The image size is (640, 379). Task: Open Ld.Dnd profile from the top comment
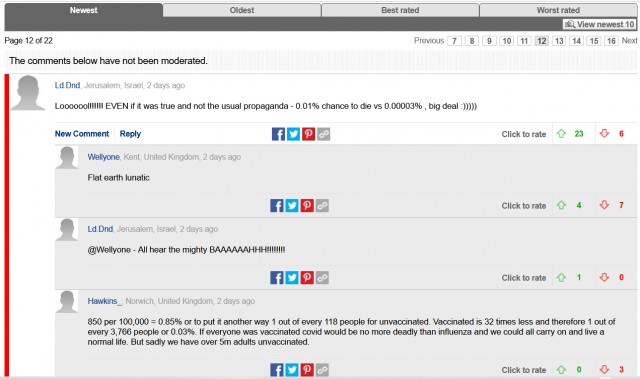click(x=67, y=85)
